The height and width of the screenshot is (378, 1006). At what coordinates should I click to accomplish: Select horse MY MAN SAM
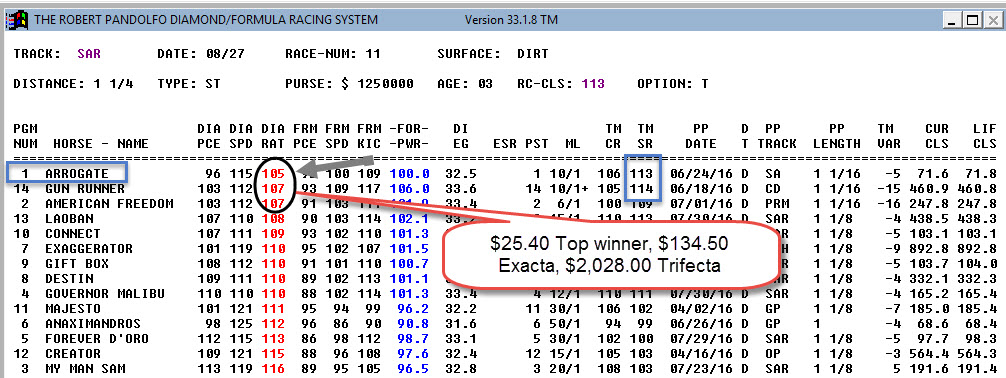pos(85,369)
